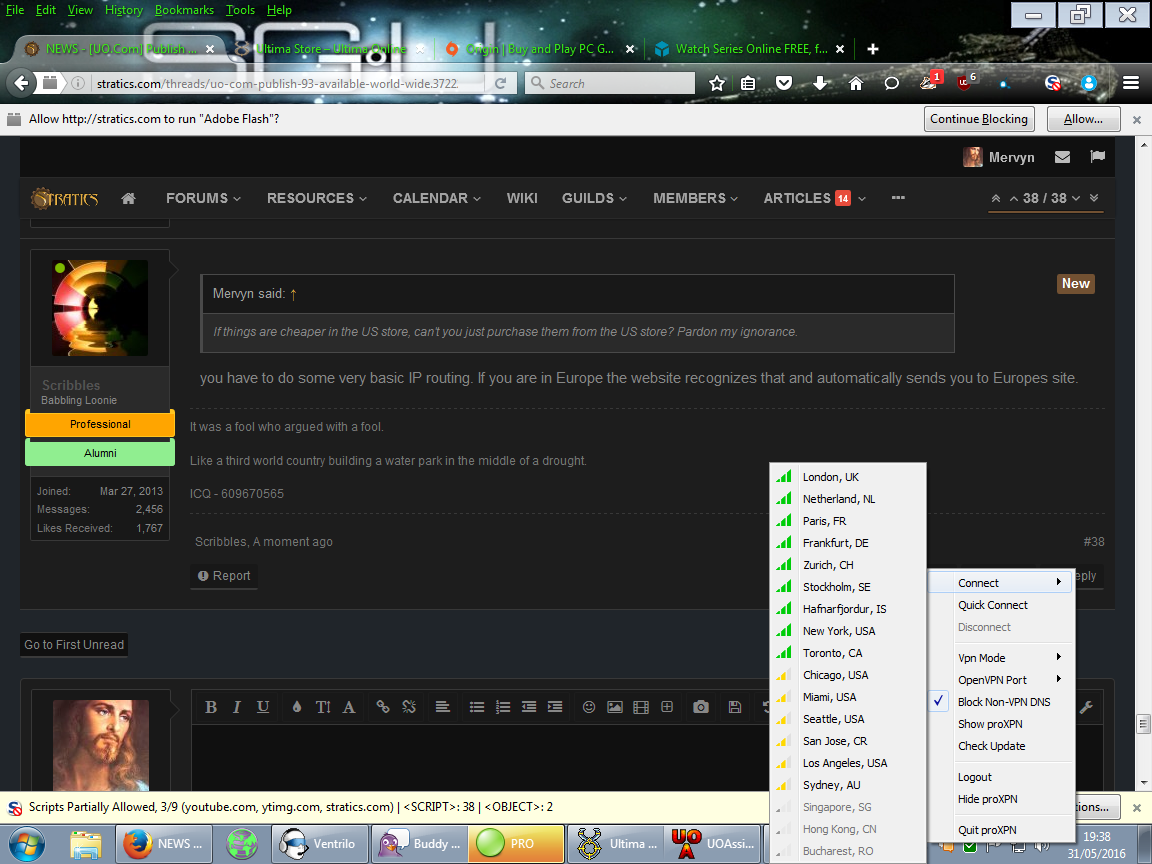Upload a picture with the camera icon
Image resolution: width=1152 pixels, height=864 pixels.
701,707
